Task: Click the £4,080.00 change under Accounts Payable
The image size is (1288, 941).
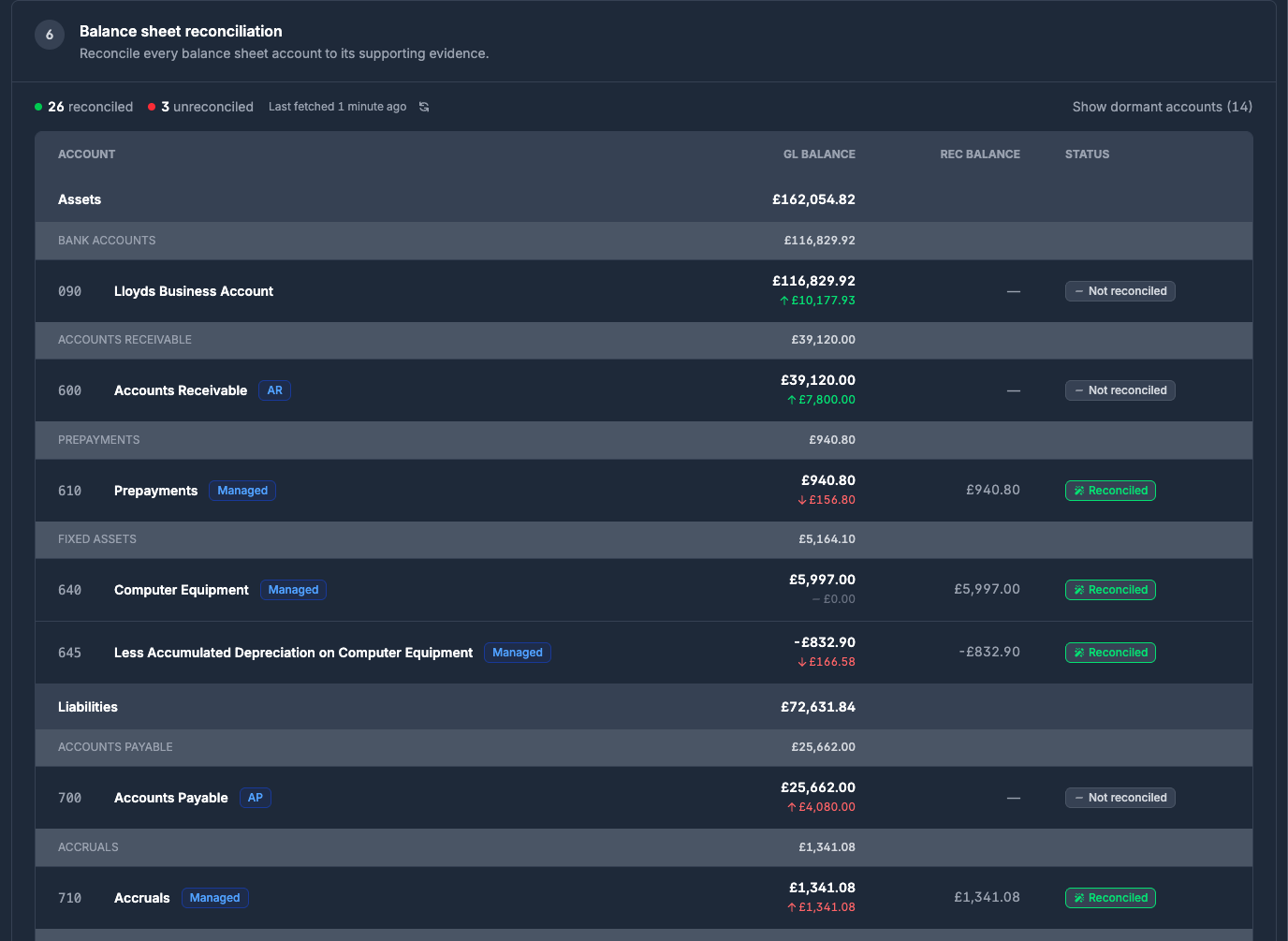Action: click(x=821, y=807)
